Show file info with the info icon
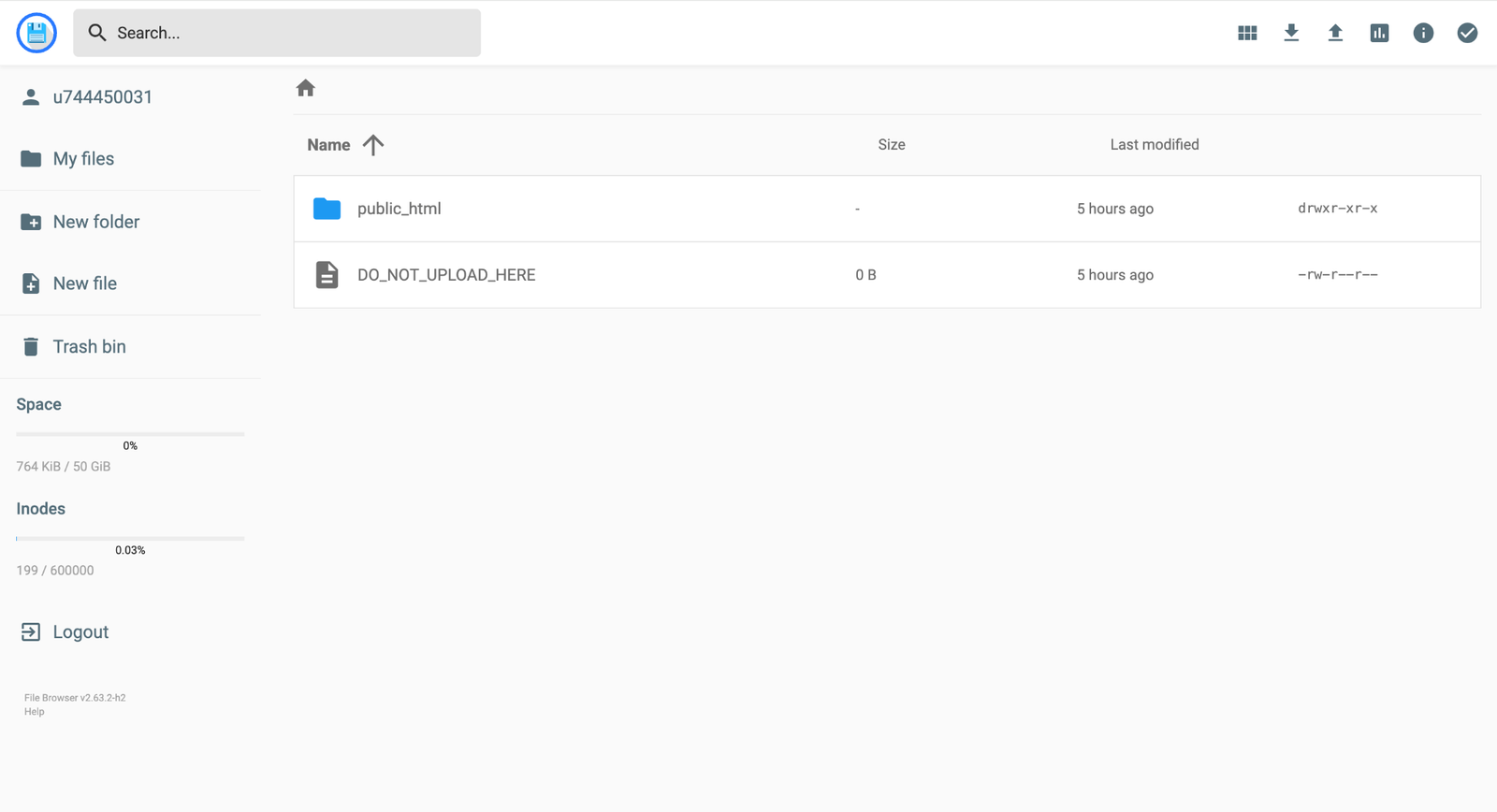This screenshot has height=812, width=1497. pyautogui.click(x=1423, y=33)
